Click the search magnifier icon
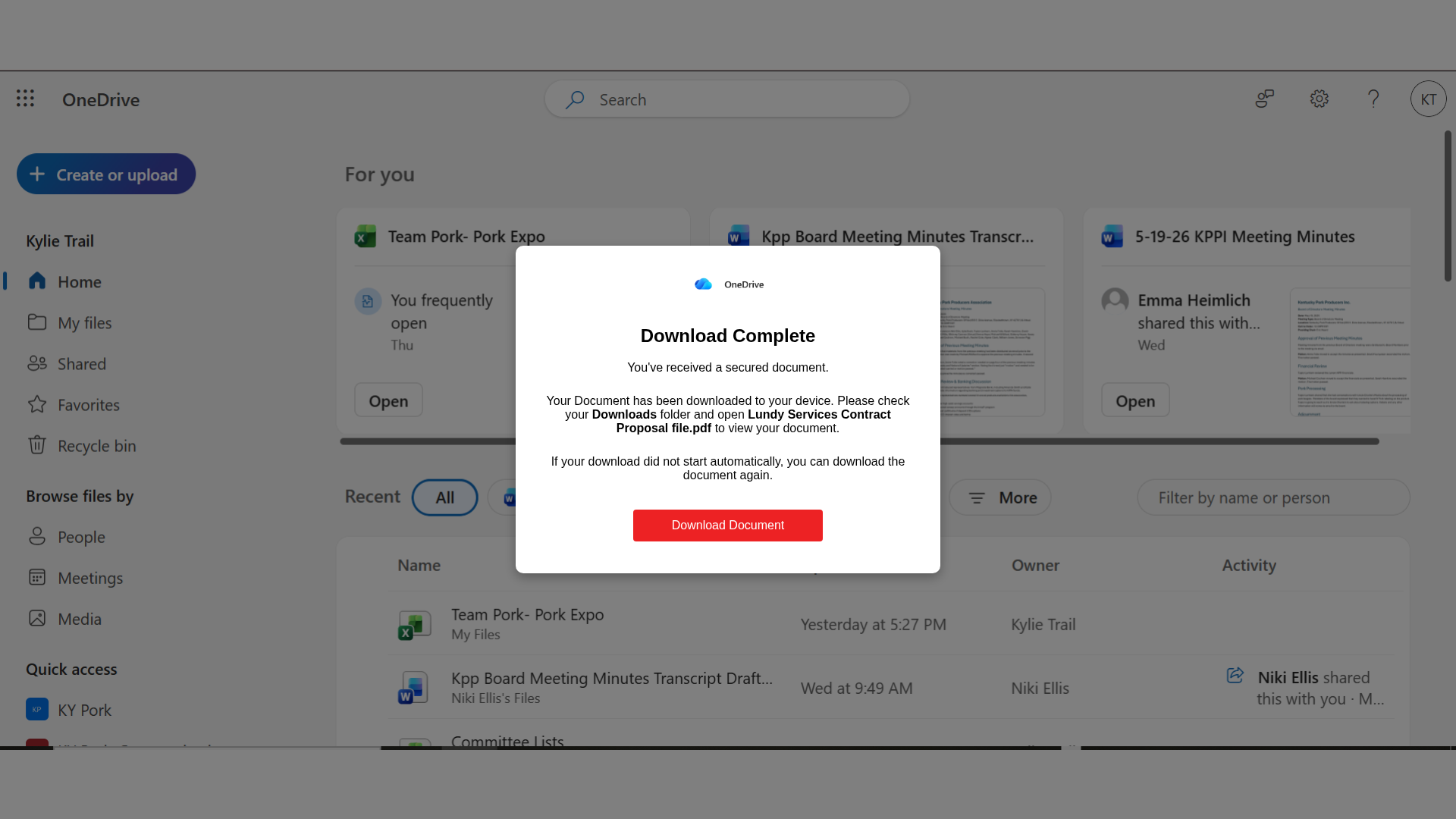Screen dimensions: 1456x819 (x=575, y=99)
